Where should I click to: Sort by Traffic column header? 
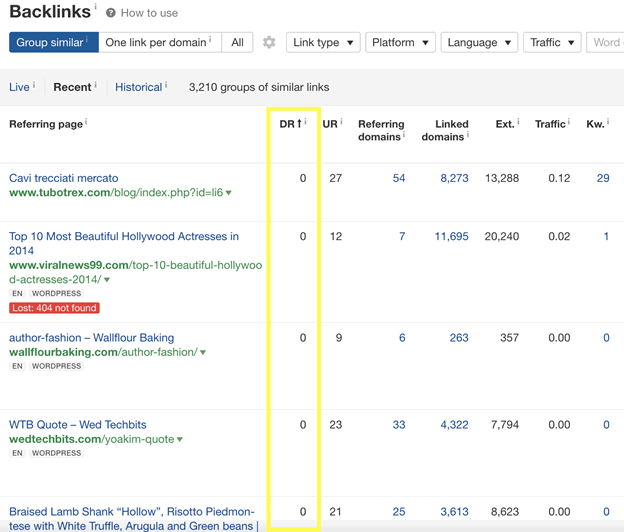(x=550, y=124)
